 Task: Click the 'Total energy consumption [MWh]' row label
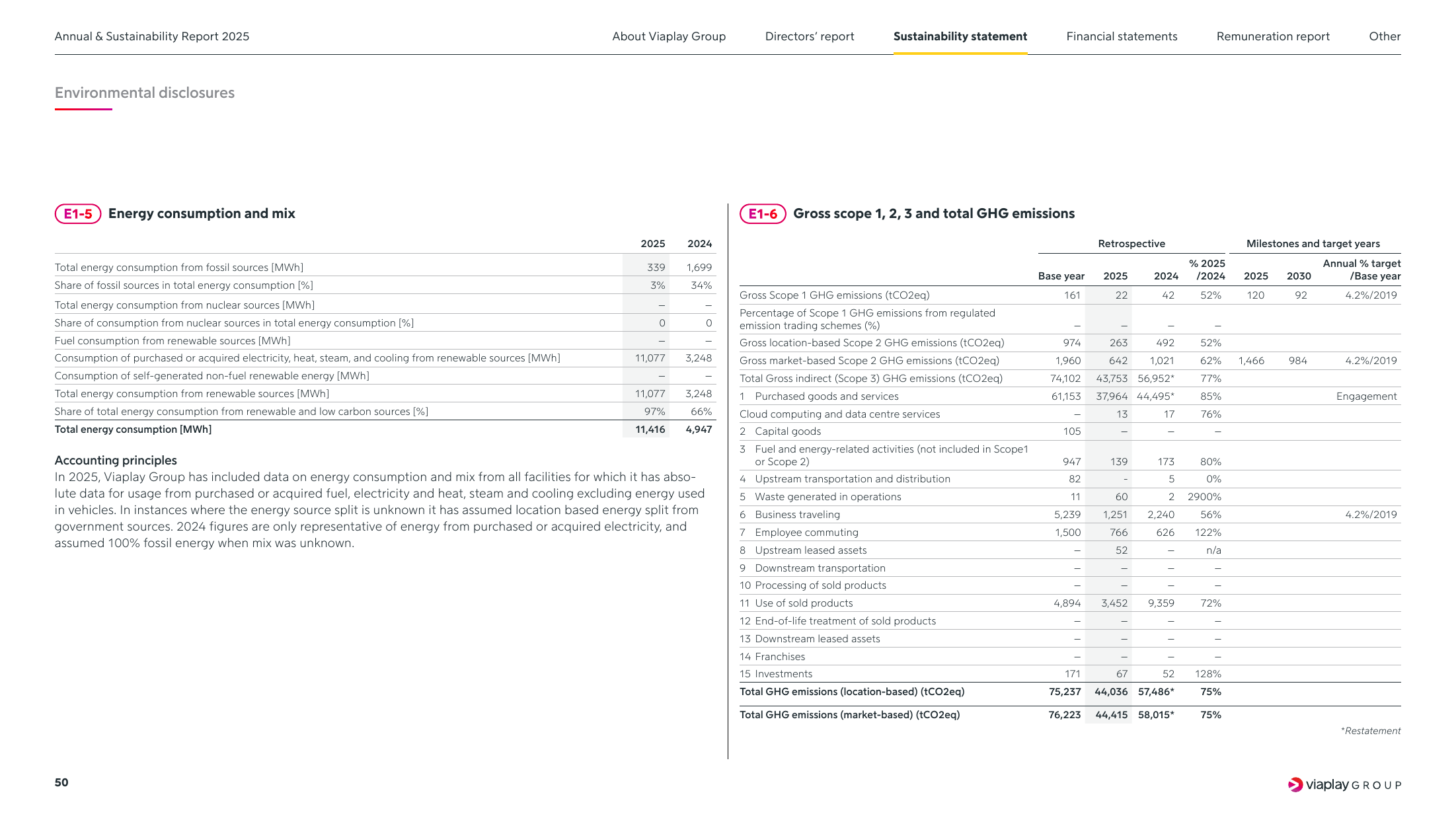tap(133, 429)
